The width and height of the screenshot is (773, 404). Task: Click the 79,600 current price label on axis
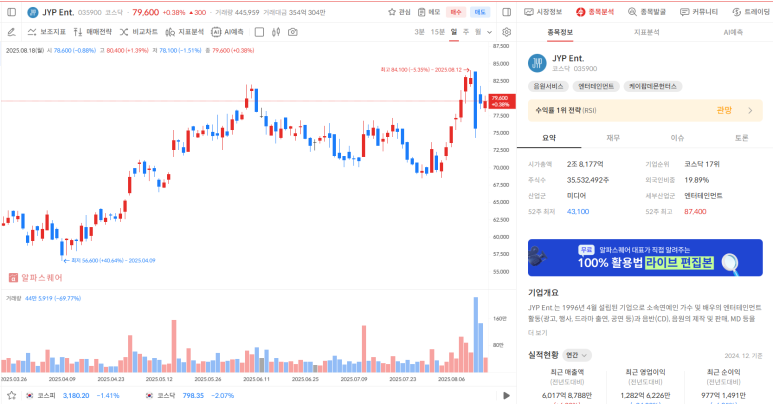502,101
